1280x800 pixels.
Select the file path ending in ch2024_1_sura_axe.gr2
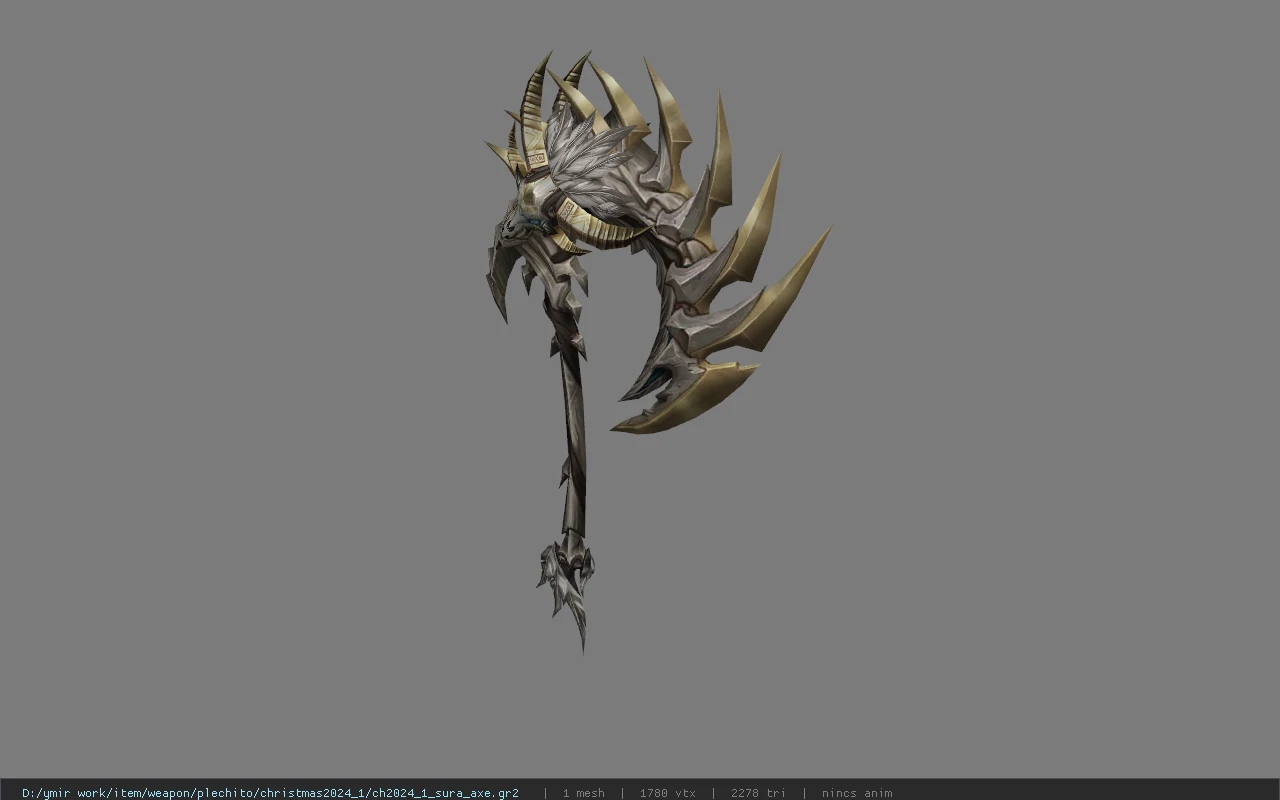pyautogui.click(x=270, y=793)
